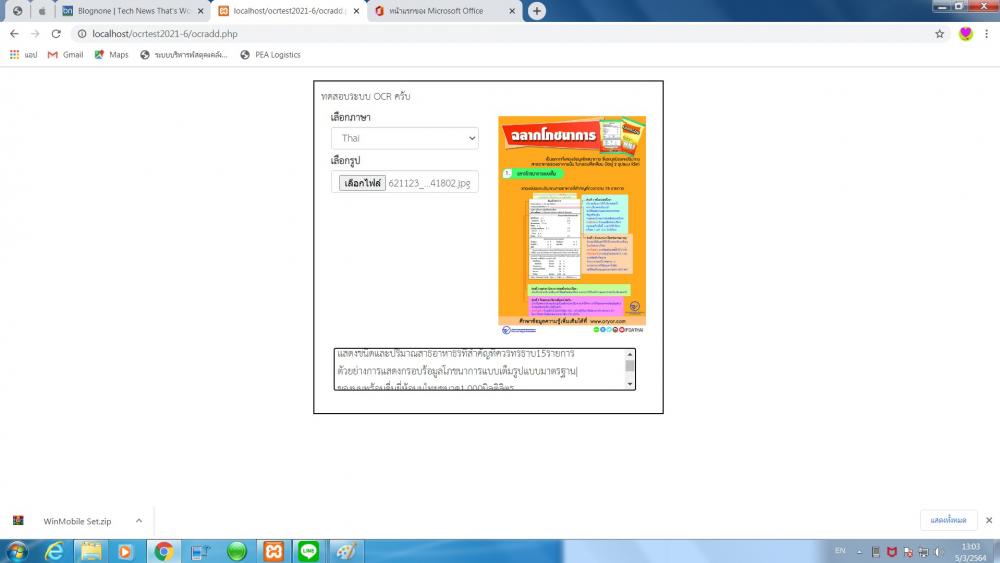
Task: Open Chrome's three-dot menu
Action: coord(987,34)
